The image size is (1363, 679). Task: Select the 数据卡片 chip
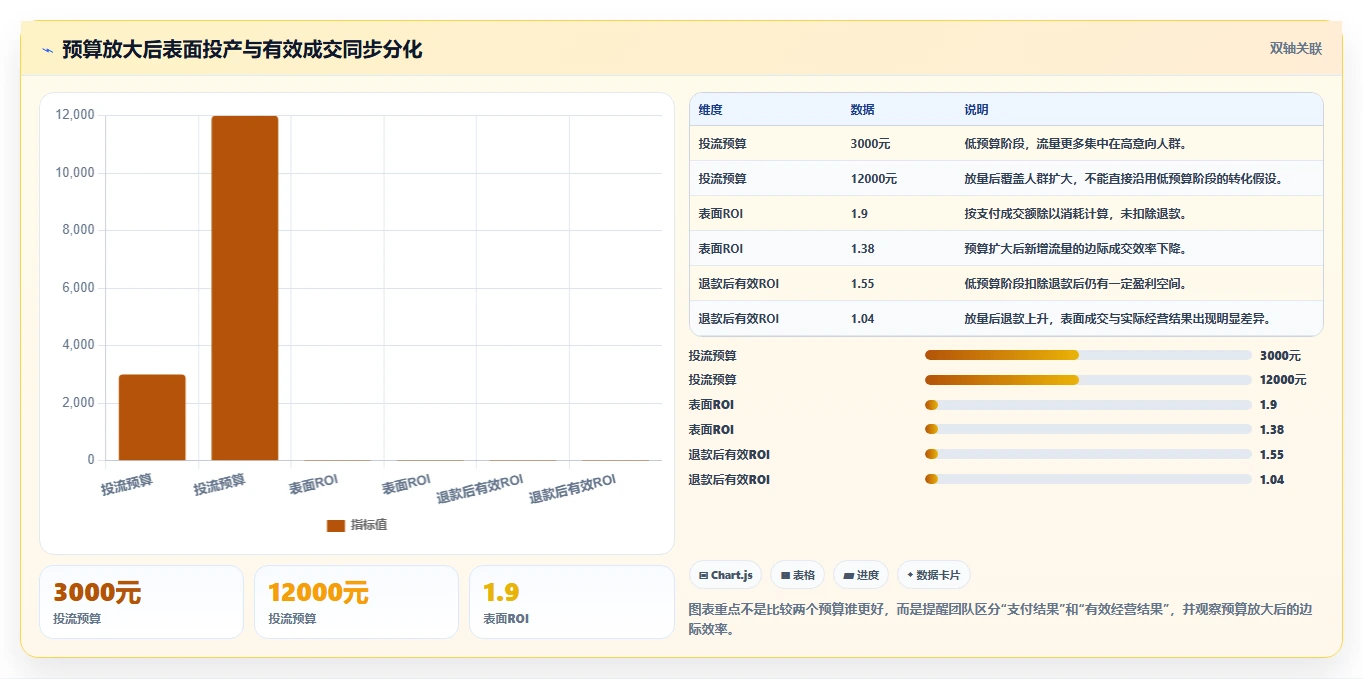pos(933,575)
